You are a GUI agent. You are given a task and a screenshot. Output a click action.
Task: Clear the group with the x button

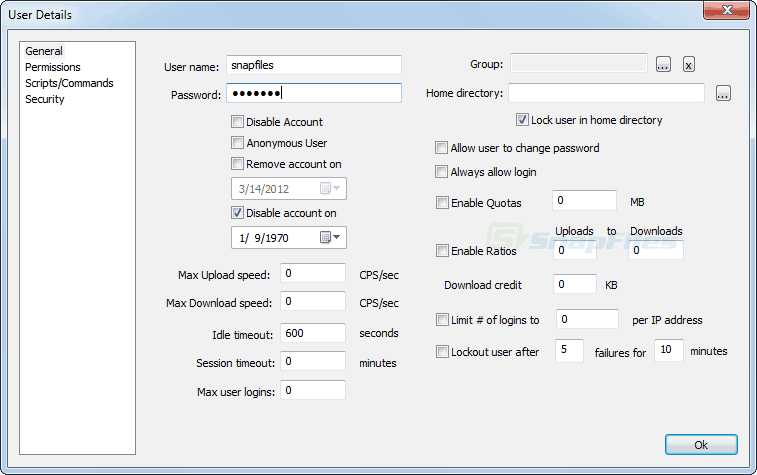(x=689, y=65)
